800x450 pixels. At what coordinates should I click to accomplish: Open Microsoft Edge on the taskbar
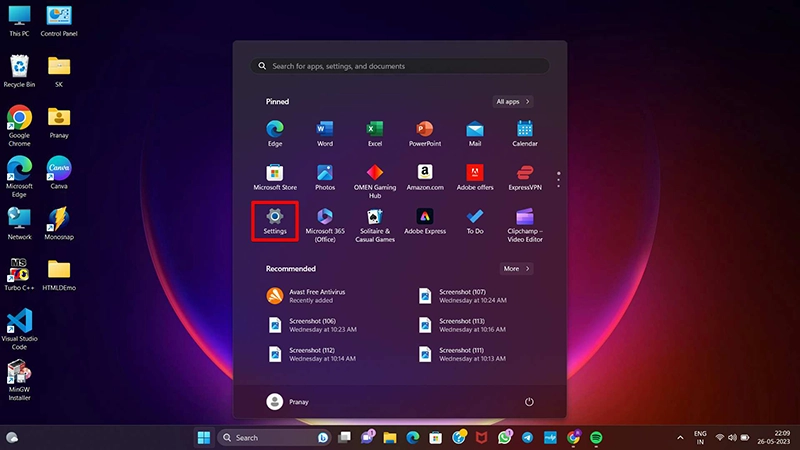pyautogui.click(x=413, y=437)
